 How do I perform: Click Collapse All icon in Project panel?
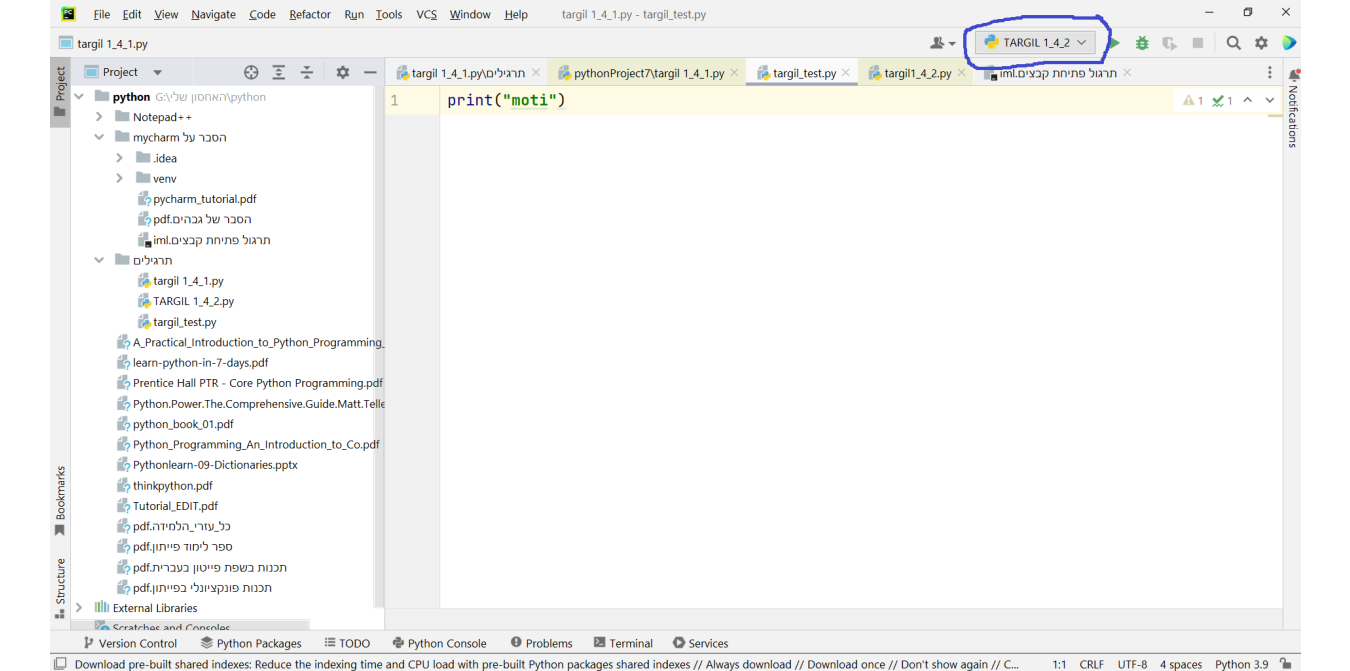[307, 72]
